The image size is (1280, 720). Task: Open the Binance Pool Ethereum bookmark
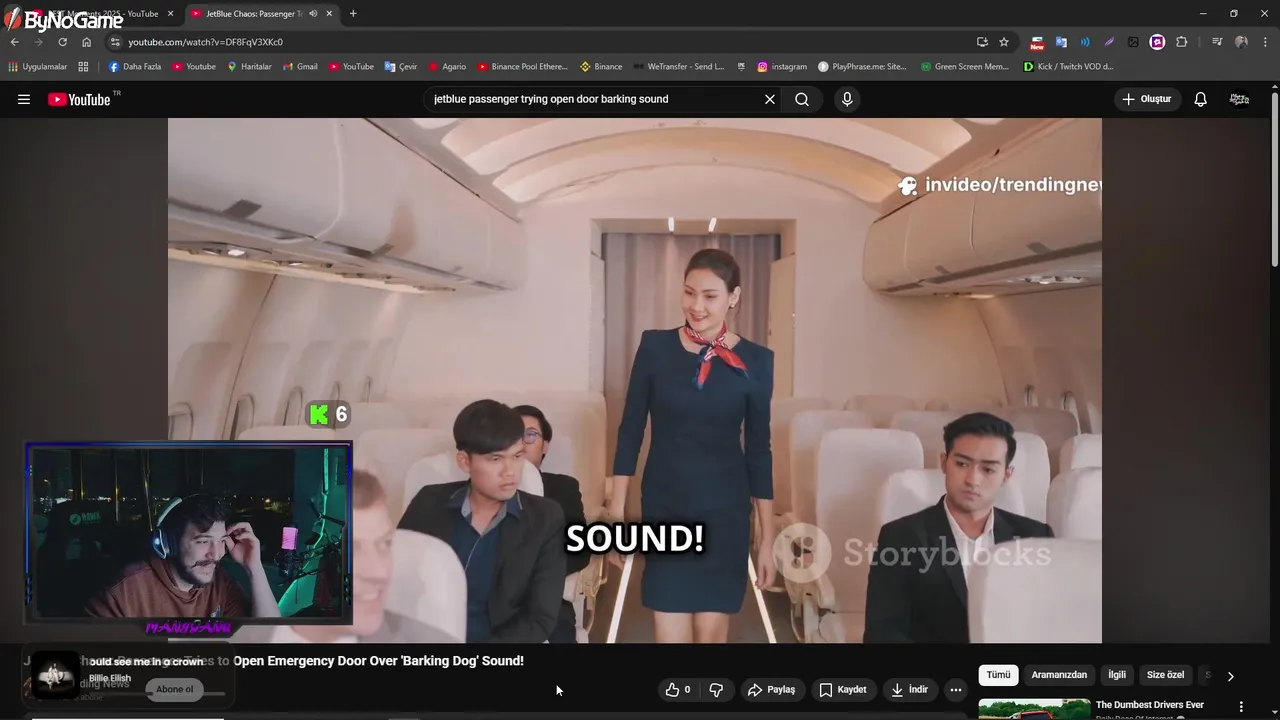tap(522, 67)
